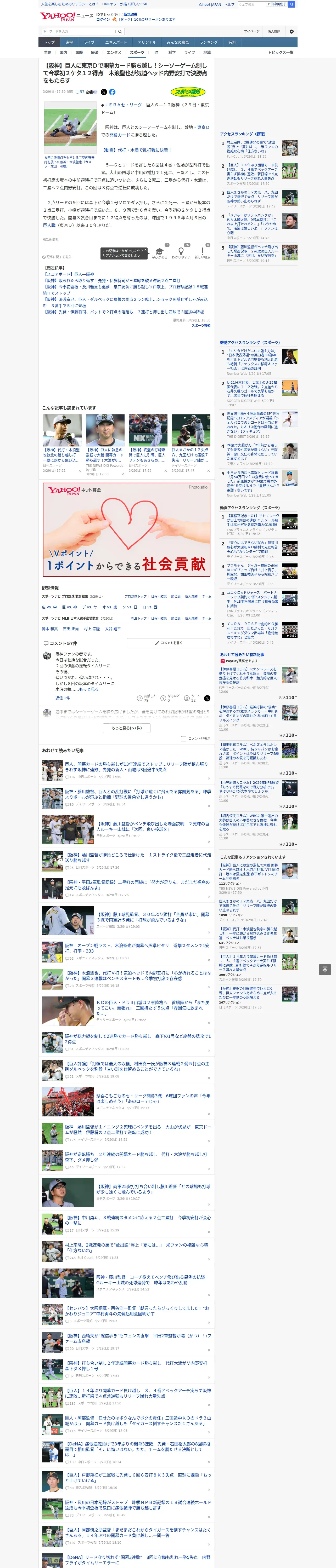
Task: Open the 巨 vs. 神 game result
Action: pyautogui.click(x=70, y=607)
